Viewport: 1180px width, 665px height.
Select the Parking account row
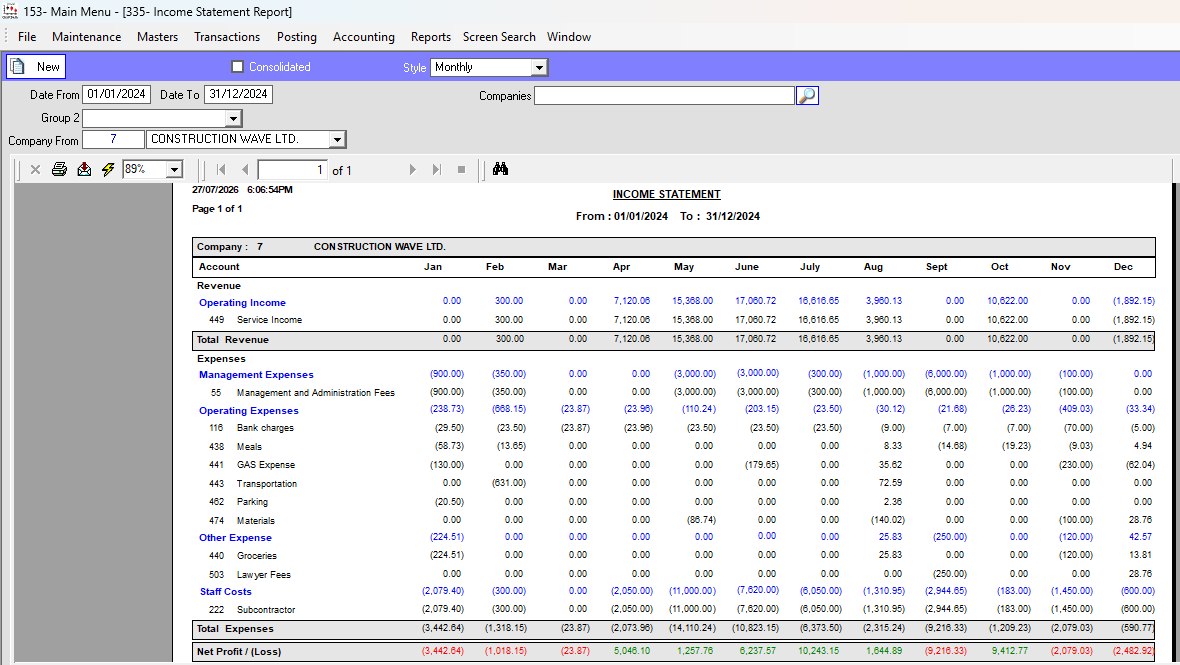[674, 502]
